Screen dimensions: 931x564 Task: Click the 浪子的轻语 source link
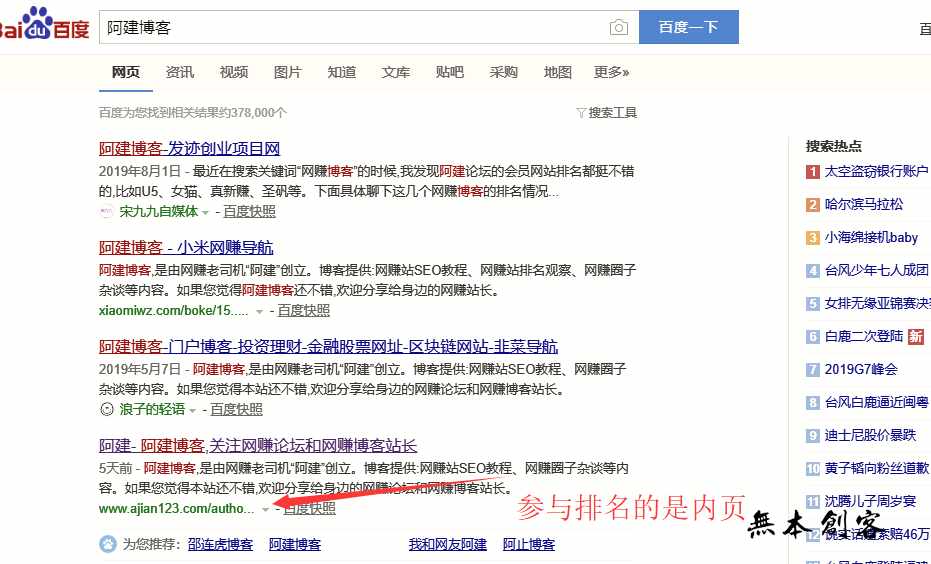point(152,410)
